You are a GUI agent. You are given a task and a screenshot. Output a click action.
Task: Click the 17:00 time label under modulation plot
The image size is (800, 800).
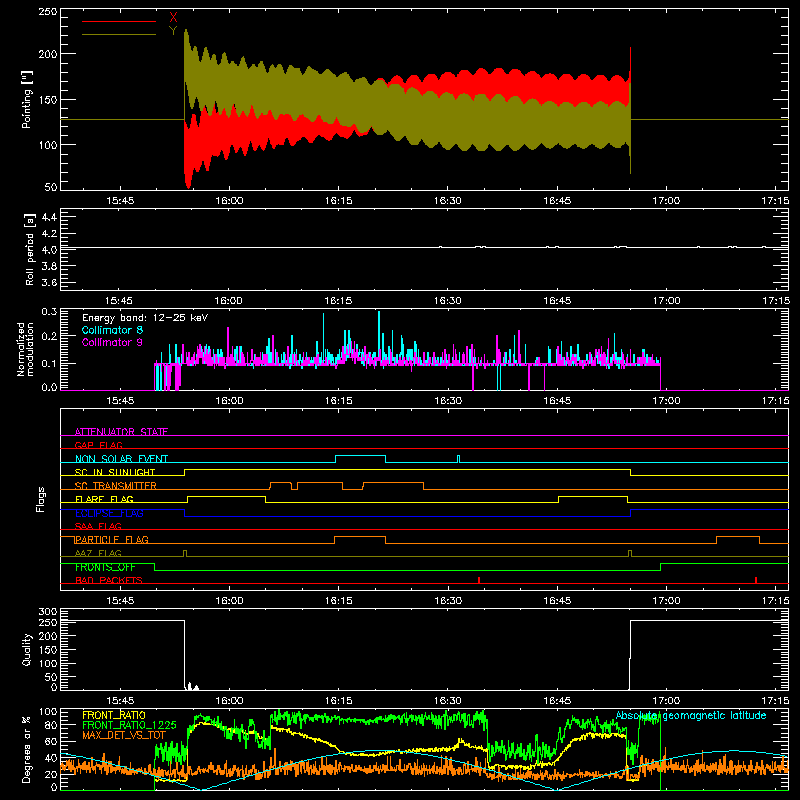(x=666, y=401)
